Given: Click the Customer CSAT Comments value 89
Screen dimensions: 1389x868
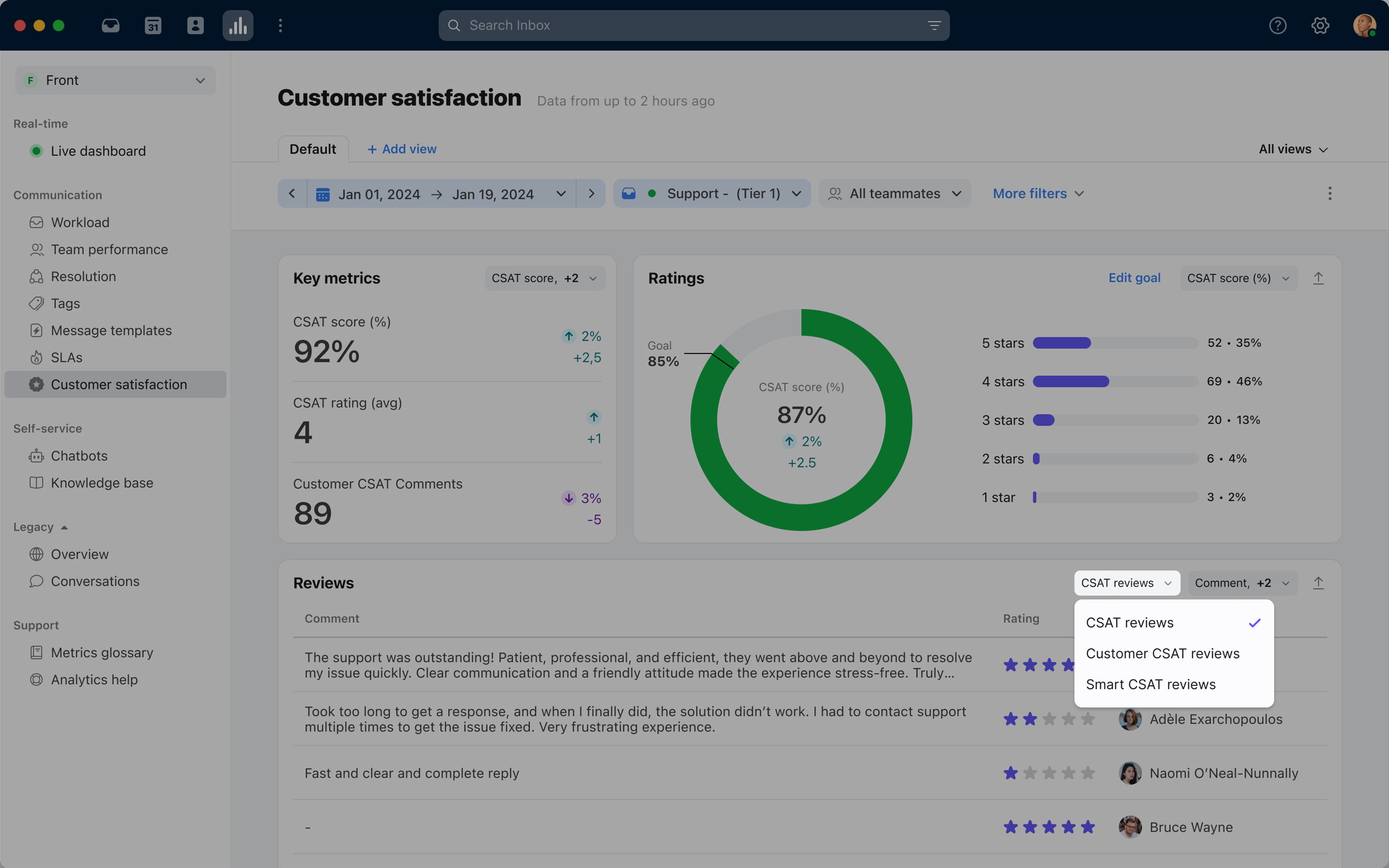Looking at the screenshot, I should point(313,513).
